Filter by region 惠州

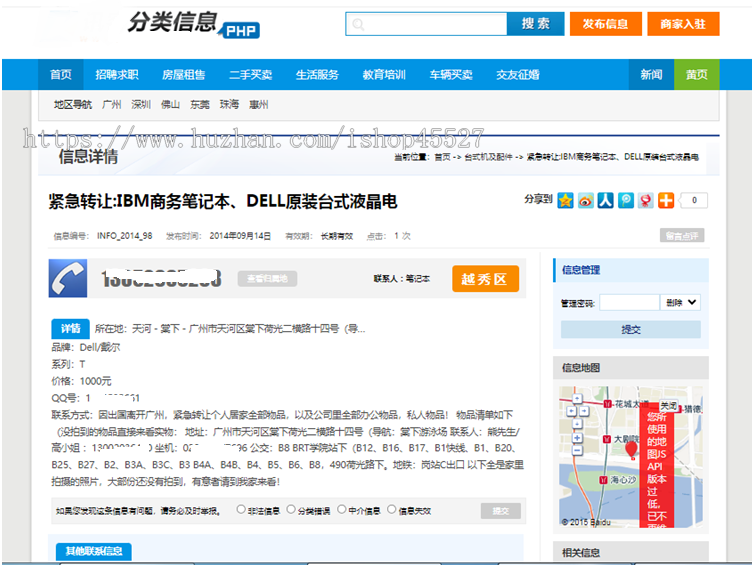[x=259, y=104]
